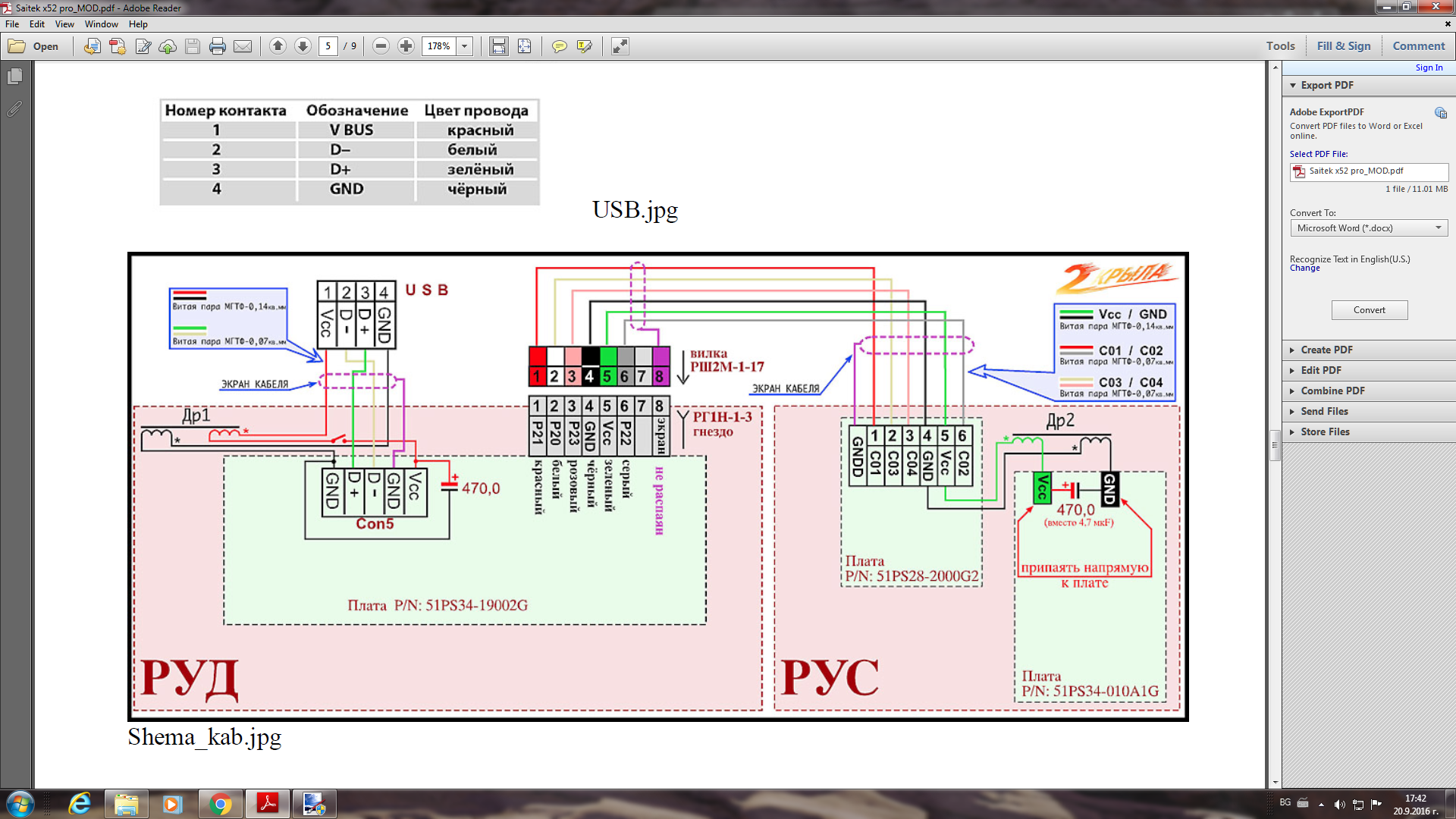Go to previous page with up arrow
The image size is (1456, 819).
(x=278, y=46)
